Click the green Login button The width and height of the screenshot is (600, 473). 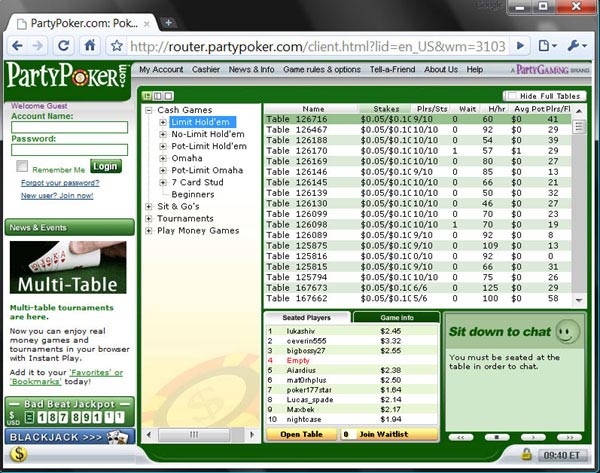106,166
